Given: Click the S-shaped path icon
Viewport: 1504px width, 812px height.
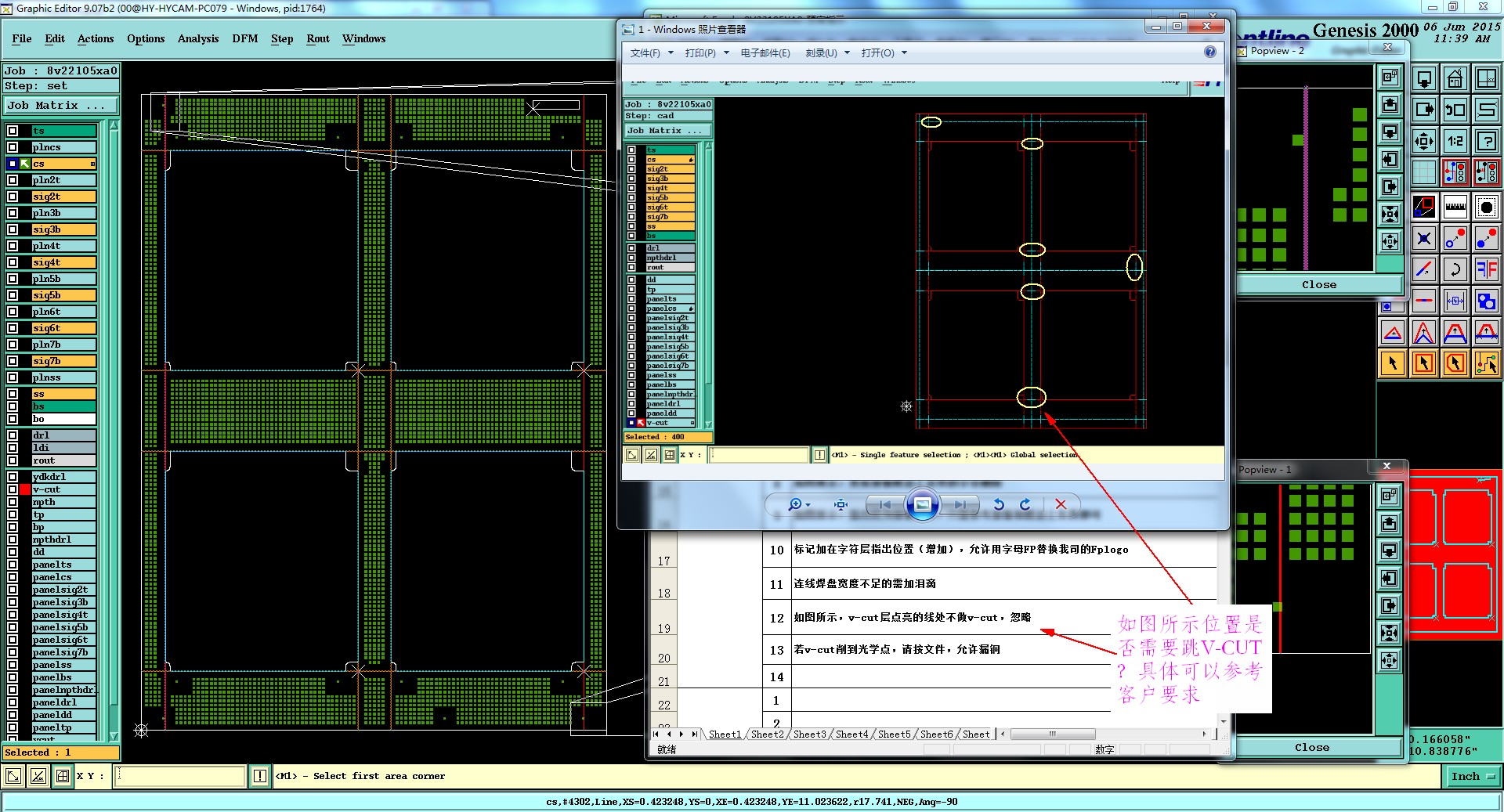Looking at the screenshot, I should tap(1486, 110).
